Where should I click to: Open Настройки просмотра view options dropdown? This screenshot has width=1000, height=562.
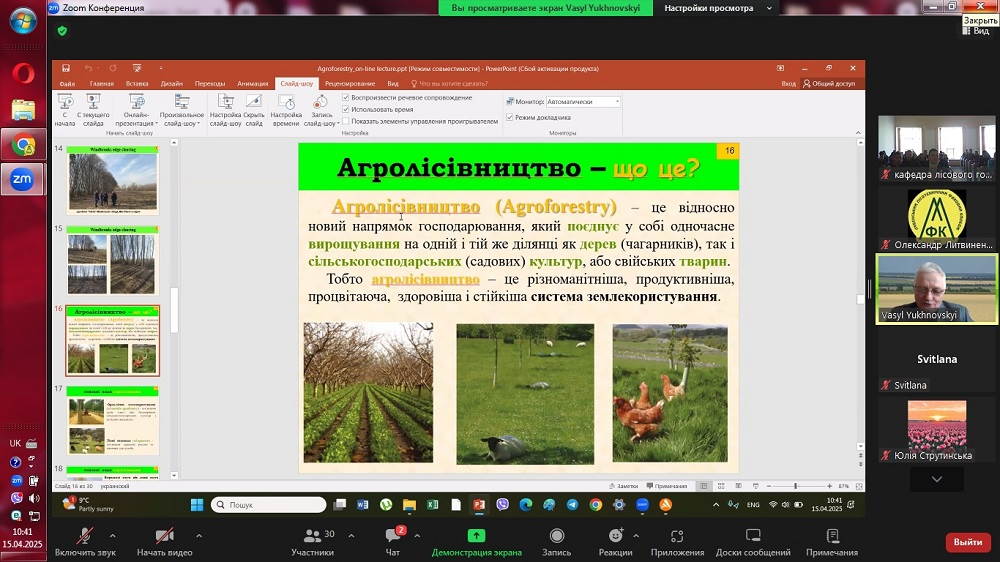[x=718, y=8]
